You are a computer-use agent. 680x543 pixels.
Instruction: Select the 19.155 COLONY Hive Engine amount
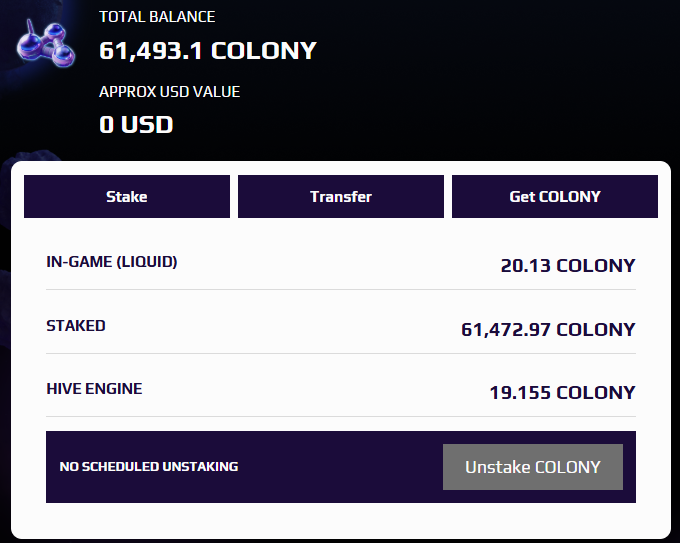(562, 393)
